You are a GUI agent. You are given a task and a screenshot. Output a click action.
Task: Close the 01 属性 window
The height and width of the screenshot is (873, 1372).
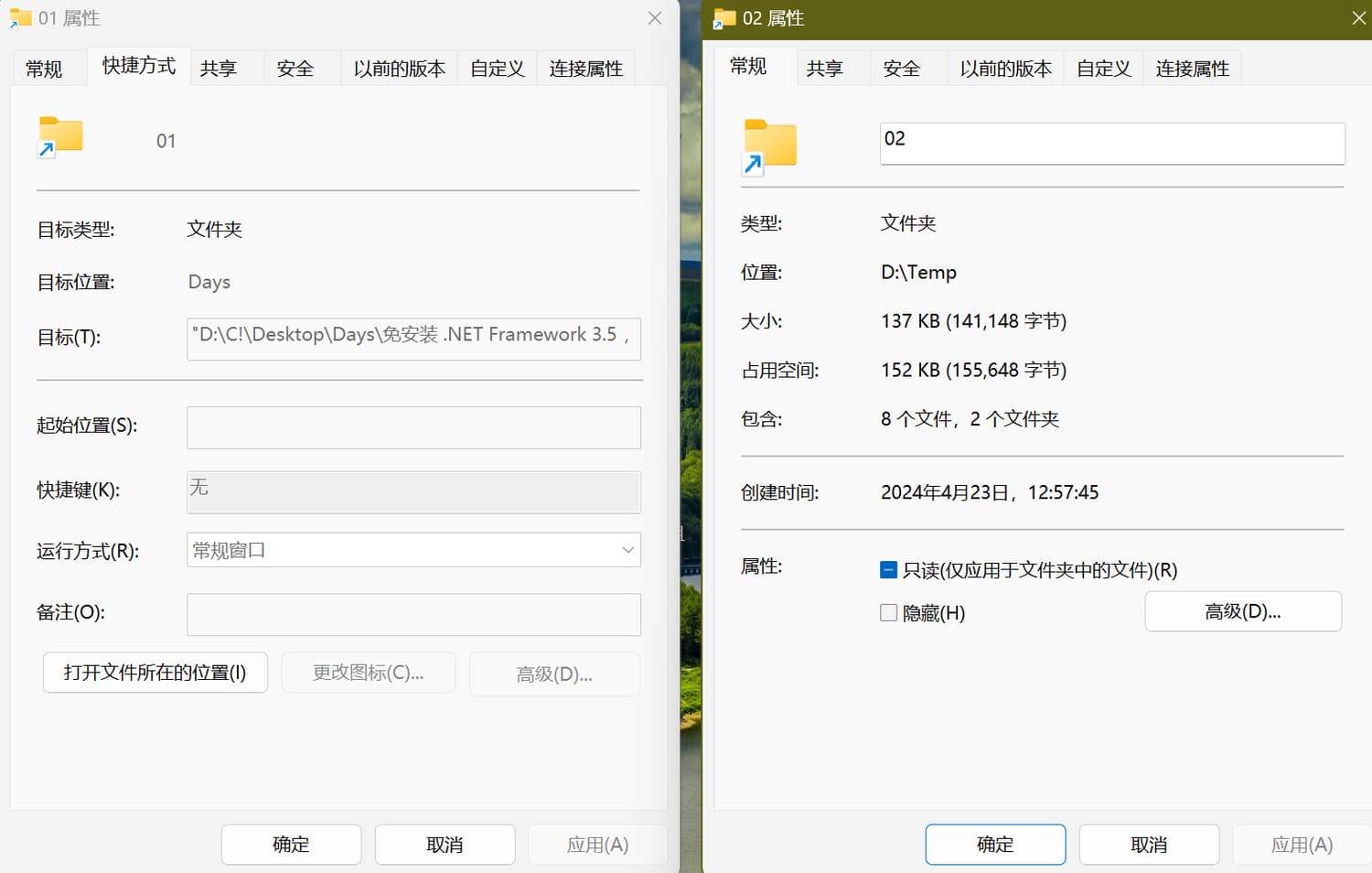pos(655,18)
